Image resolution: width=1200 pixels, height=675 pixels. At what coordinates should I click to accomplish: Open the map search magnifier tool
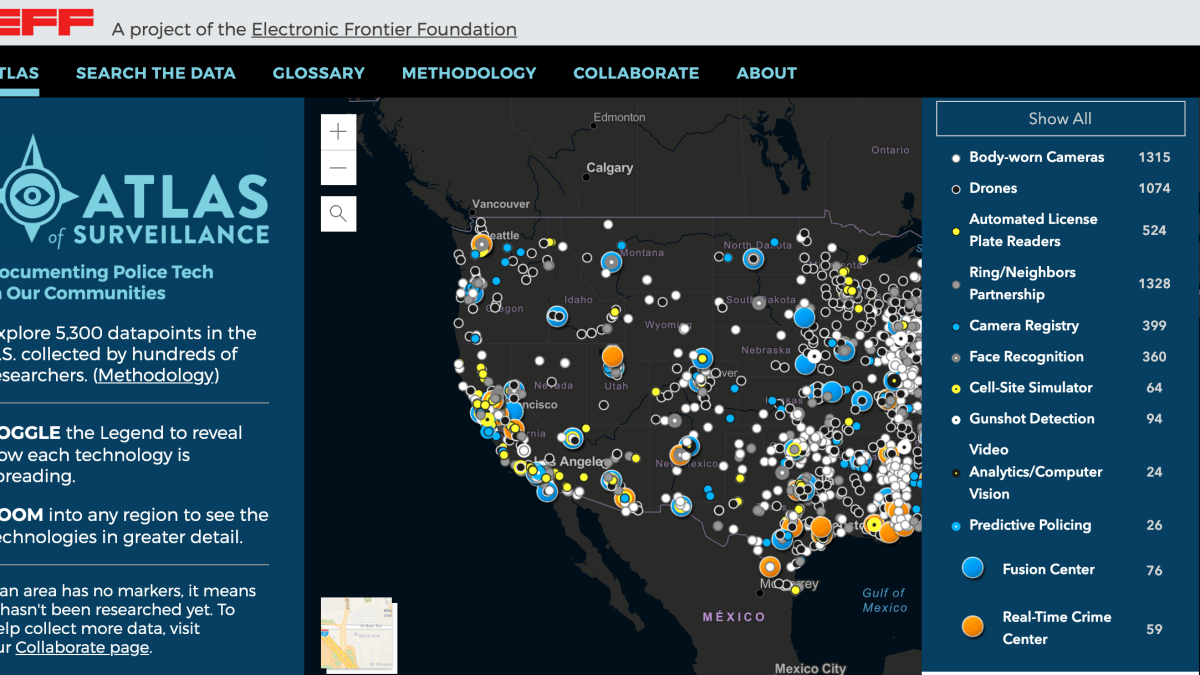click(338, 213)
